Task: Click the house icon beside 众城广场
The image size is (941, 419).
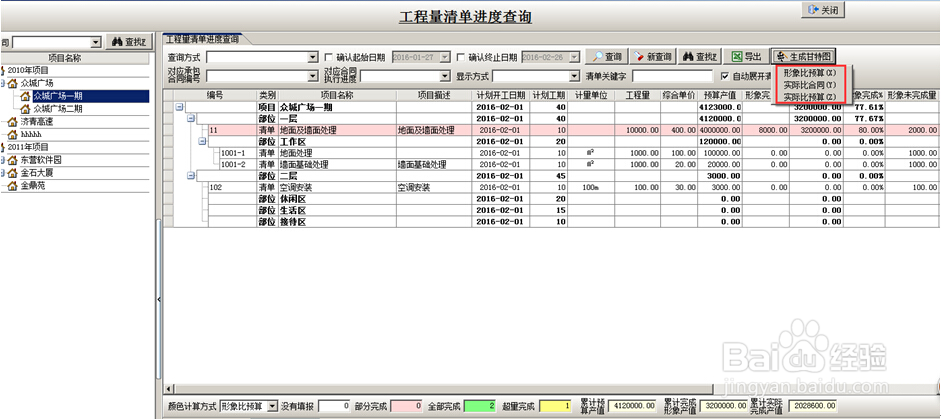Action: [13, 83]
